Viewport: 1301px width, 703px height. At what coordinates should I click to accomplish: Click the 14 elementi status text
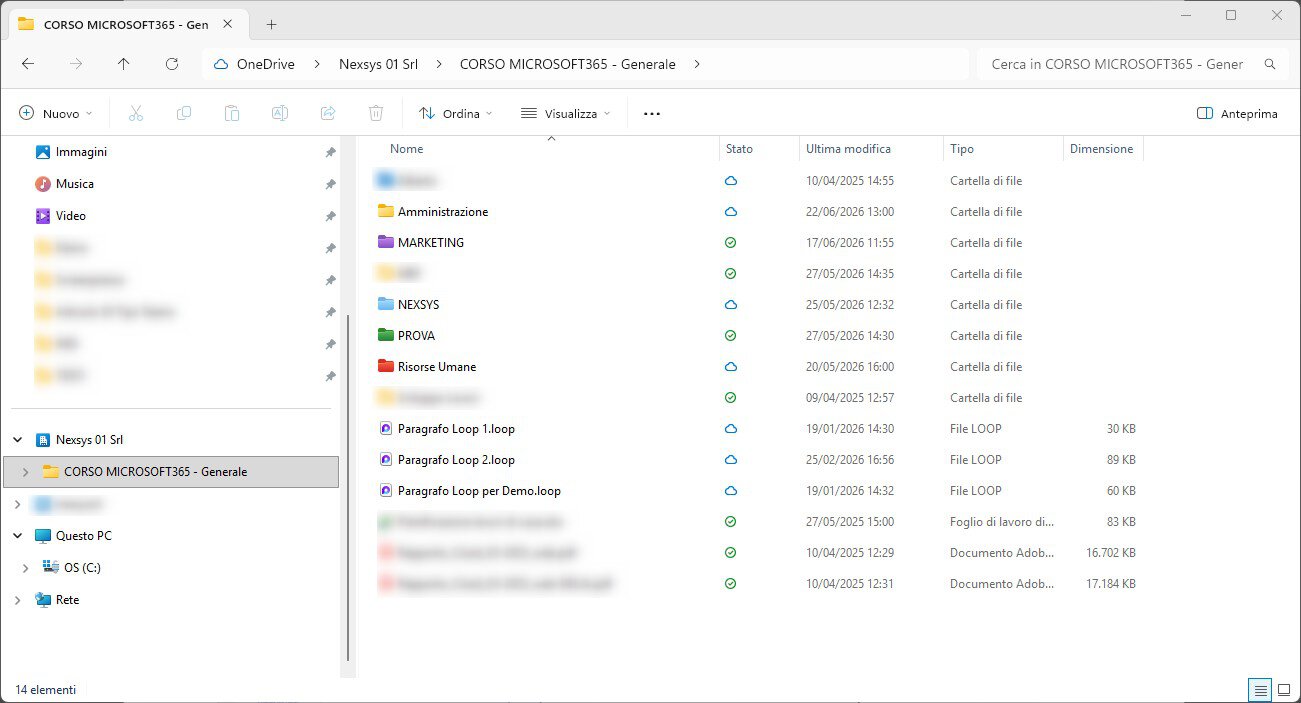[45, 690]
